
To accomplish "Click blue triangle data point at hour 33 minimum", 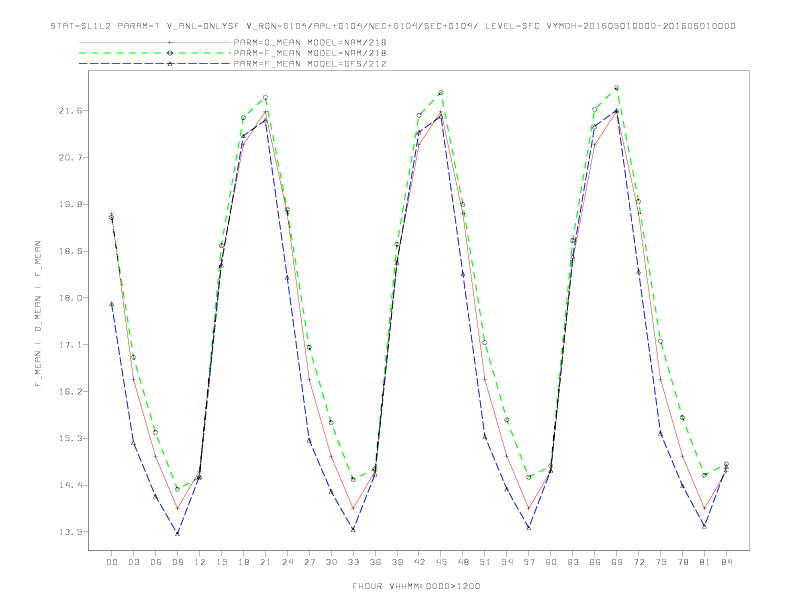I will click(353, 529).
